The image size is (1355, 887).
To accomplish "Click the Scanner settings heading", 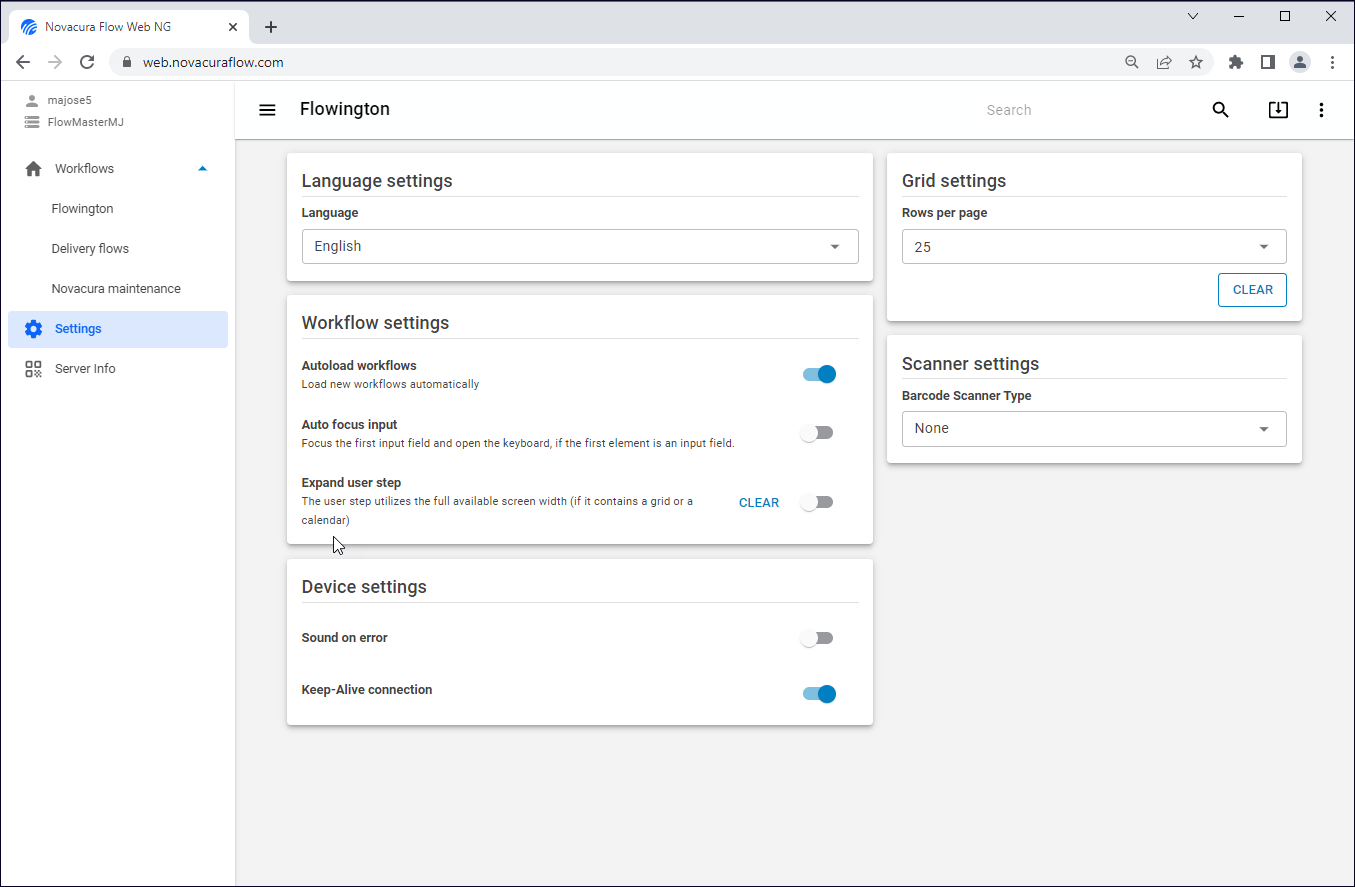I will [x=970, y=364].
